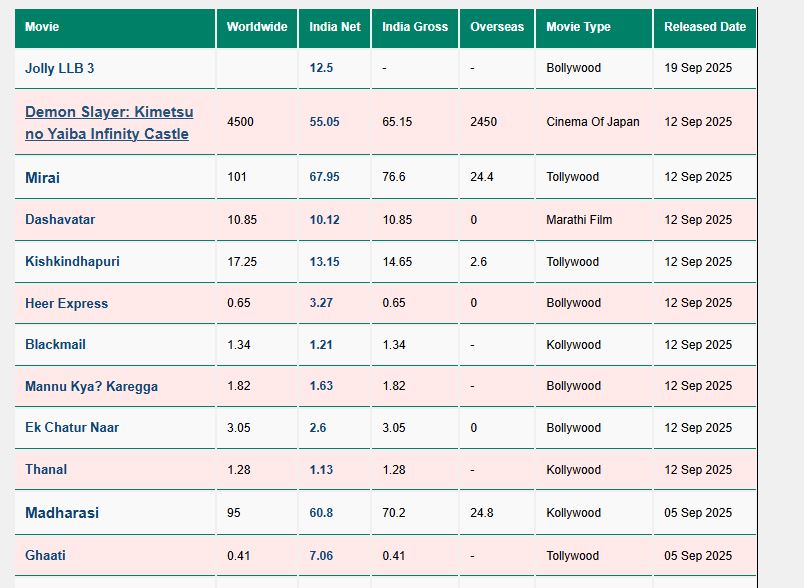804x588 pixels.
Task: Open Demon Slayer: Kimetsu no Yaiba Infinity Castle link
Action: (109, 123)
